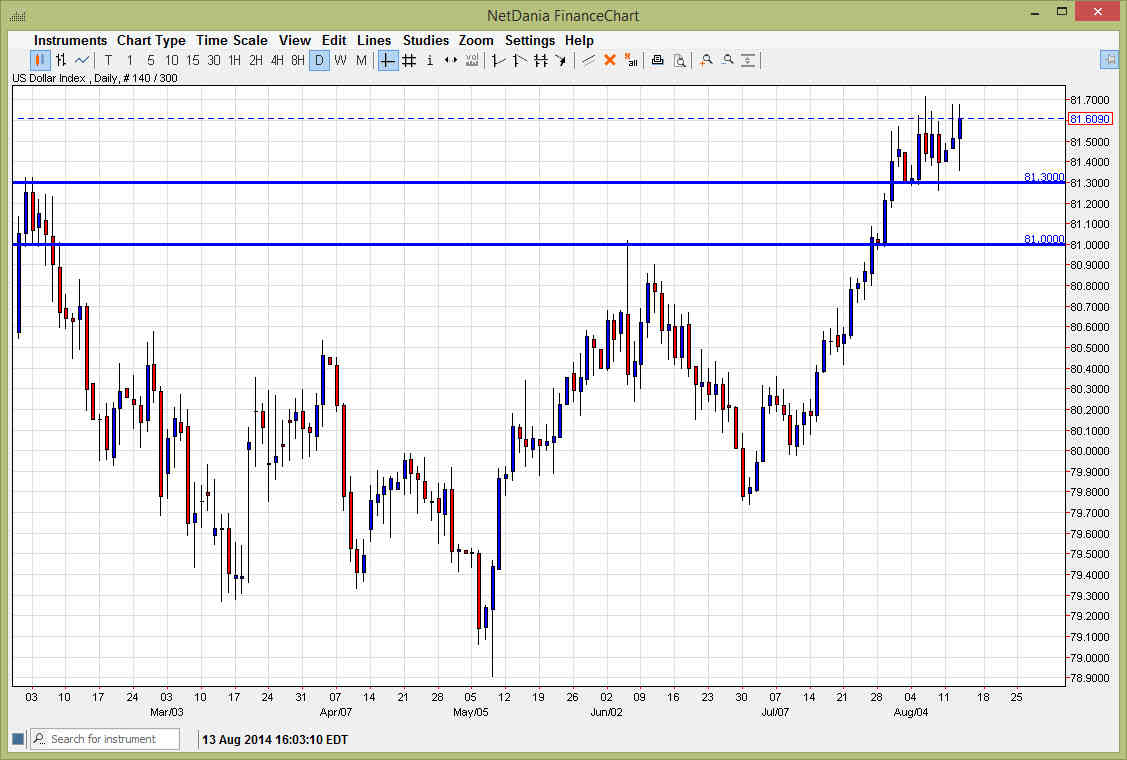The width and height of the screenshot is (1127, 760).
Task: Switch to the Weekly timescale with W
Action: tap(340, 60)
